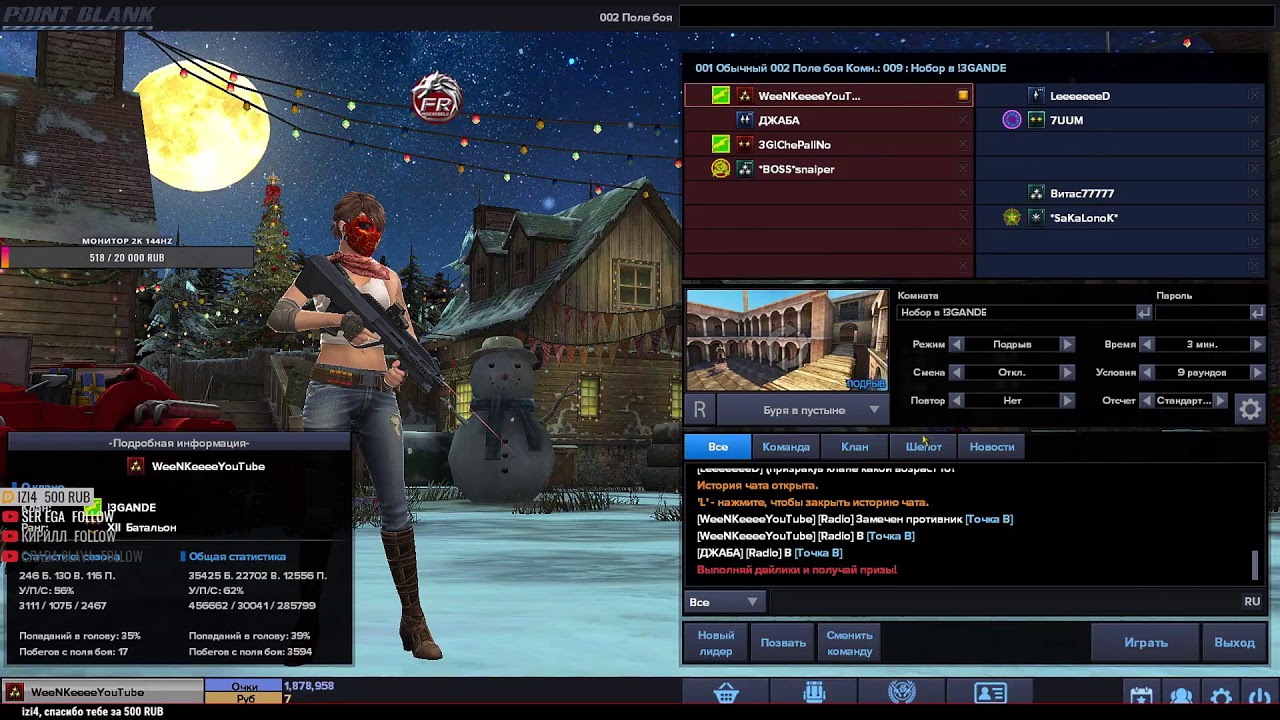Open the profile ID card icon
1280x720 pixels.
[990, 693]
